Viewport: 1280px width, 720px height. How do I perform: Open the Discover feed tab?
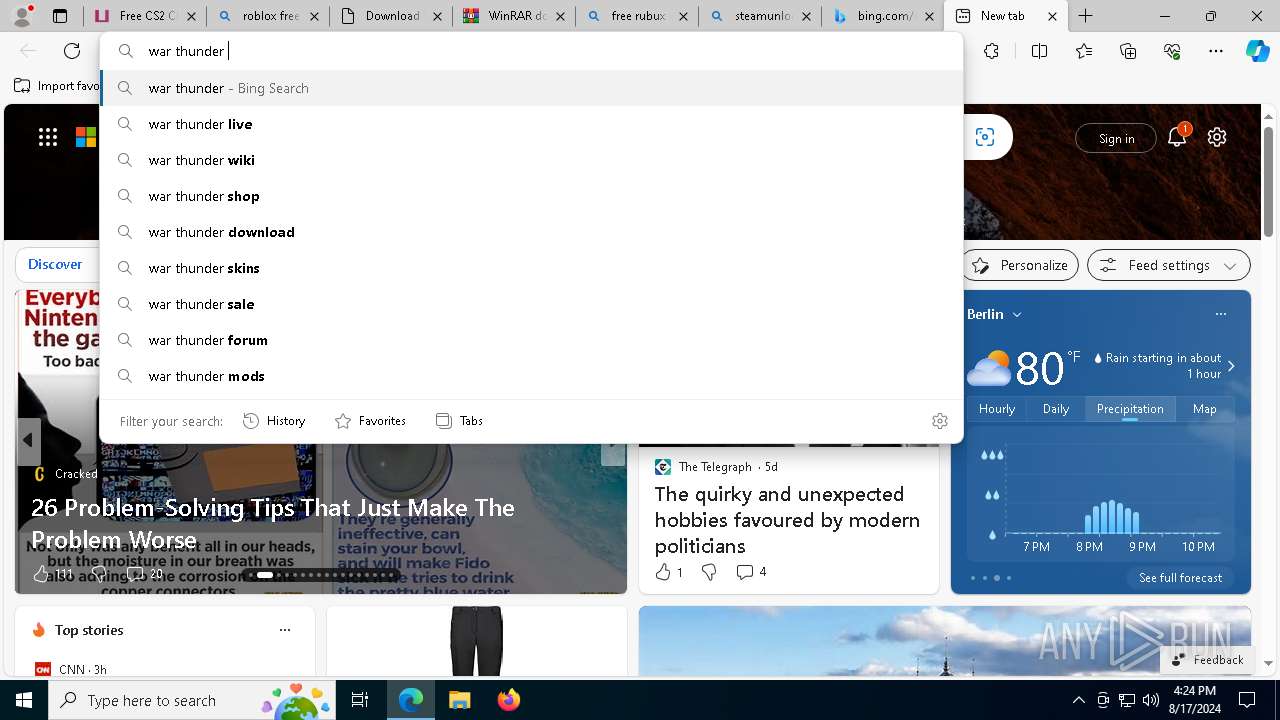point(55,264)
